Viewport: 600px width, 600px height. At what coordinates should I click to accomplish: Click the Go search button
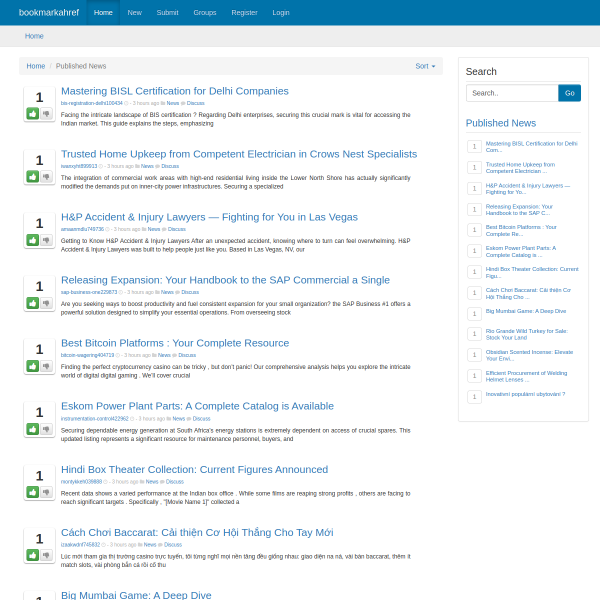click(x=569, y=93)
